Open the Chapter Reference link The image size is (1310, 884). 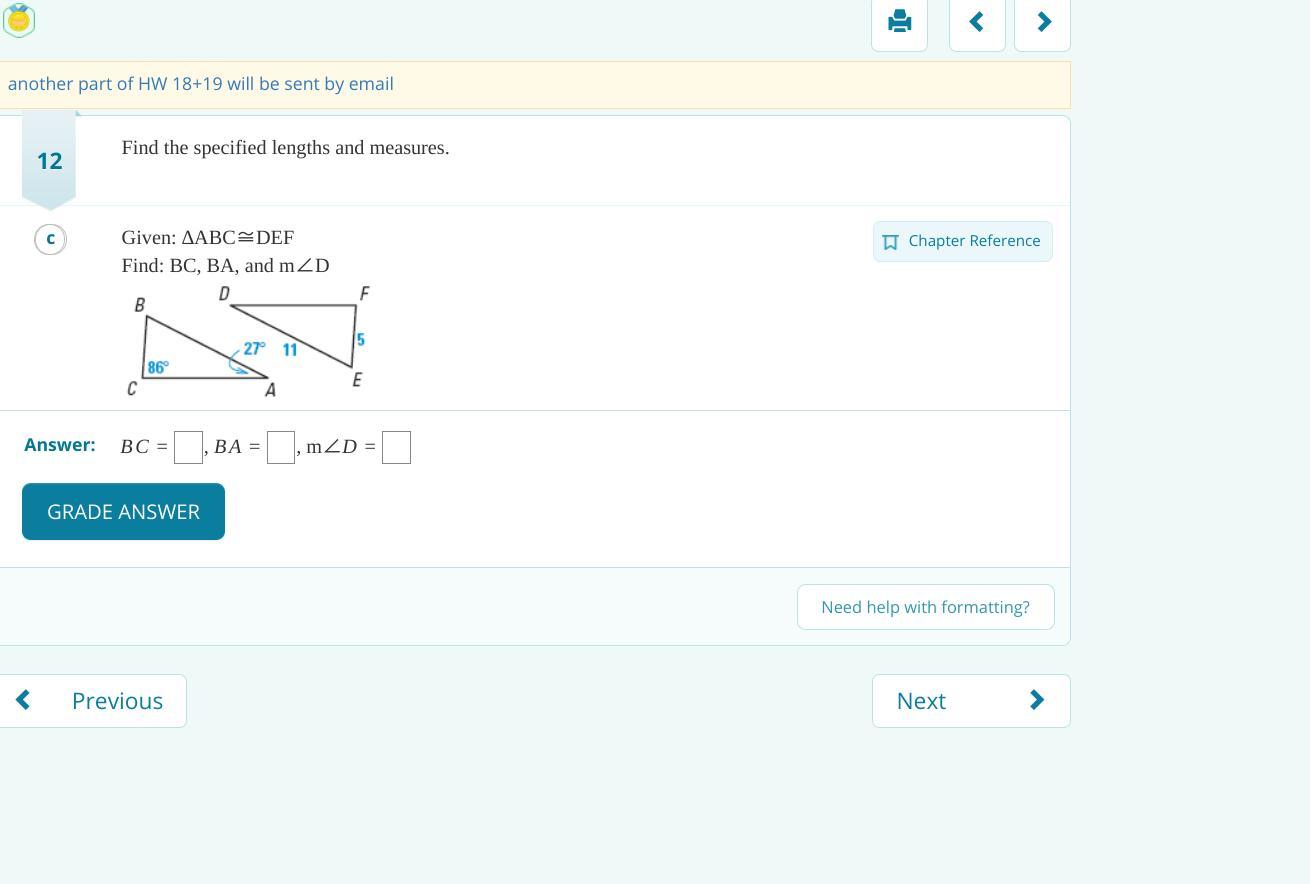click(x=973, y=241)
